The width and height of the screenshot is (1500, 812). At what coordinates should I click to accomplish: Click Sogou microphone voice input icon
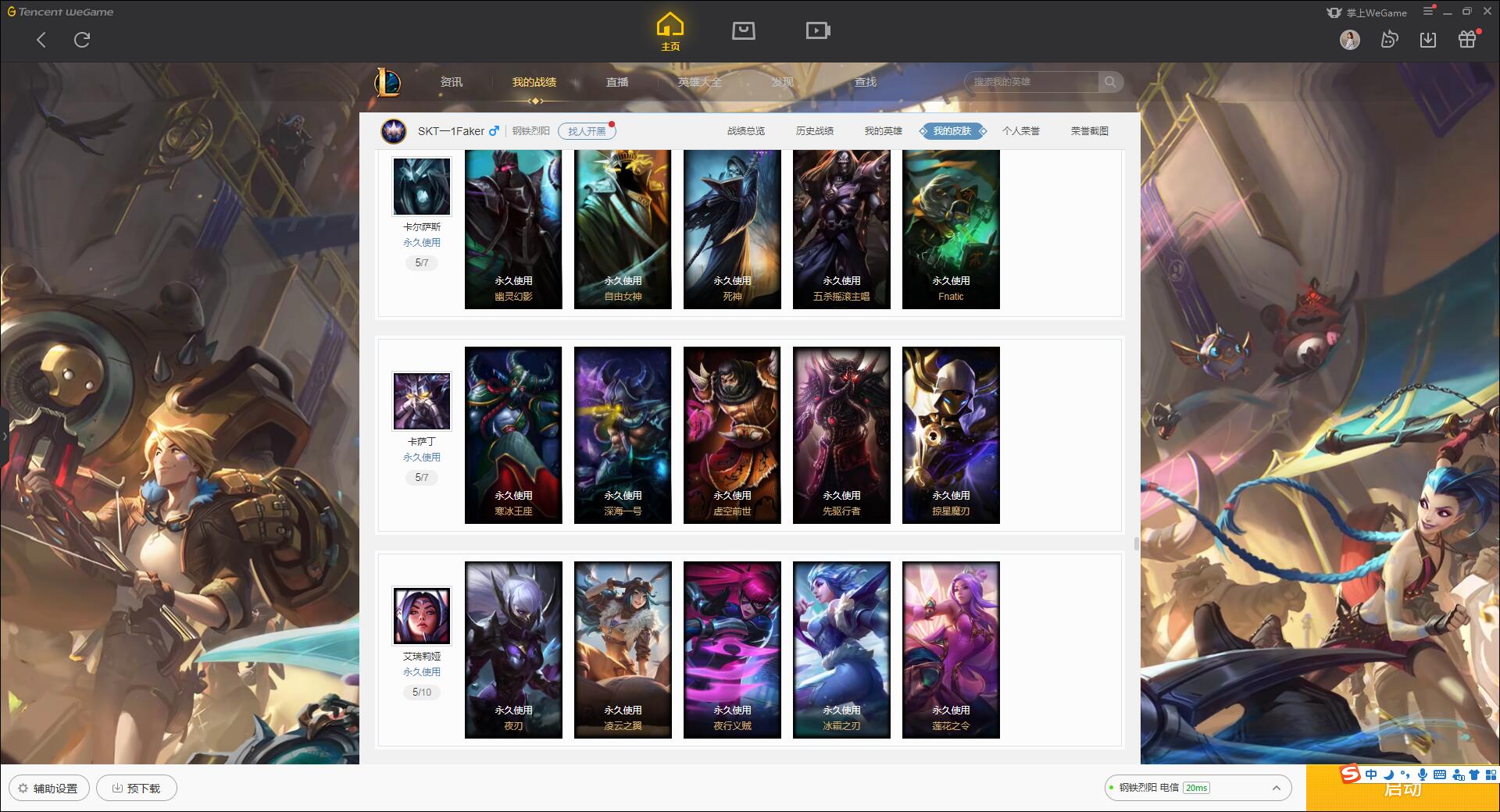click(x=1422, y=775)
